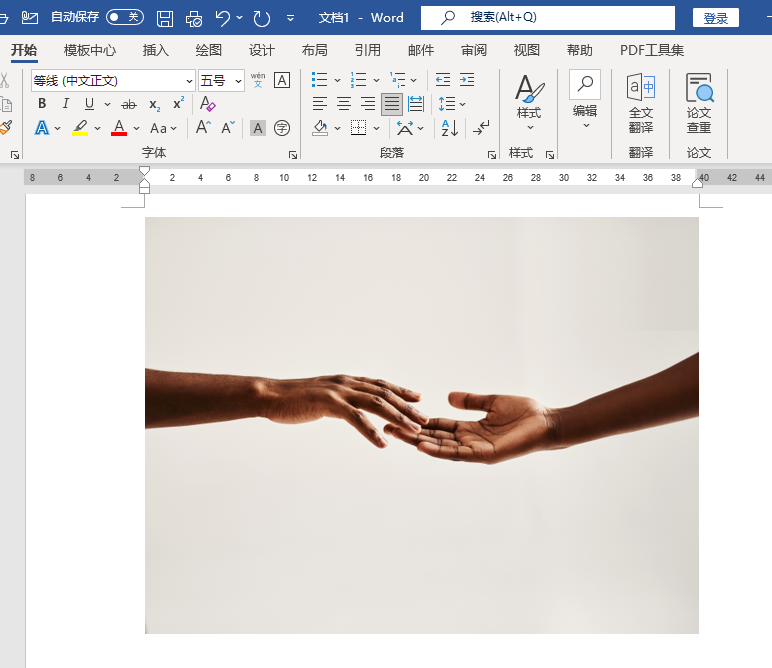Open the font name combo box 等线
Viewport: 772px width, 668px height.
pyautogui.click(x=113, y=81)
